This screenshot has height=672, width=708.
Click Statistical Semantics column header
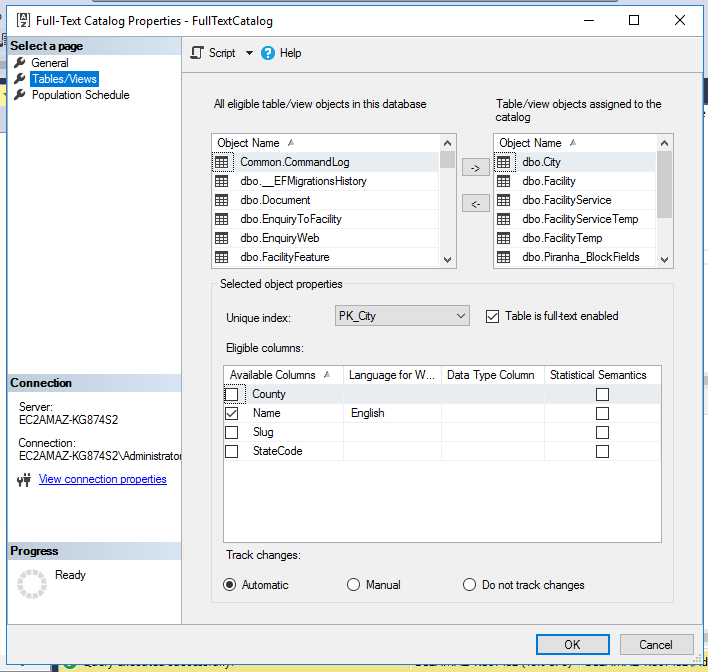(x=602, y=375)
